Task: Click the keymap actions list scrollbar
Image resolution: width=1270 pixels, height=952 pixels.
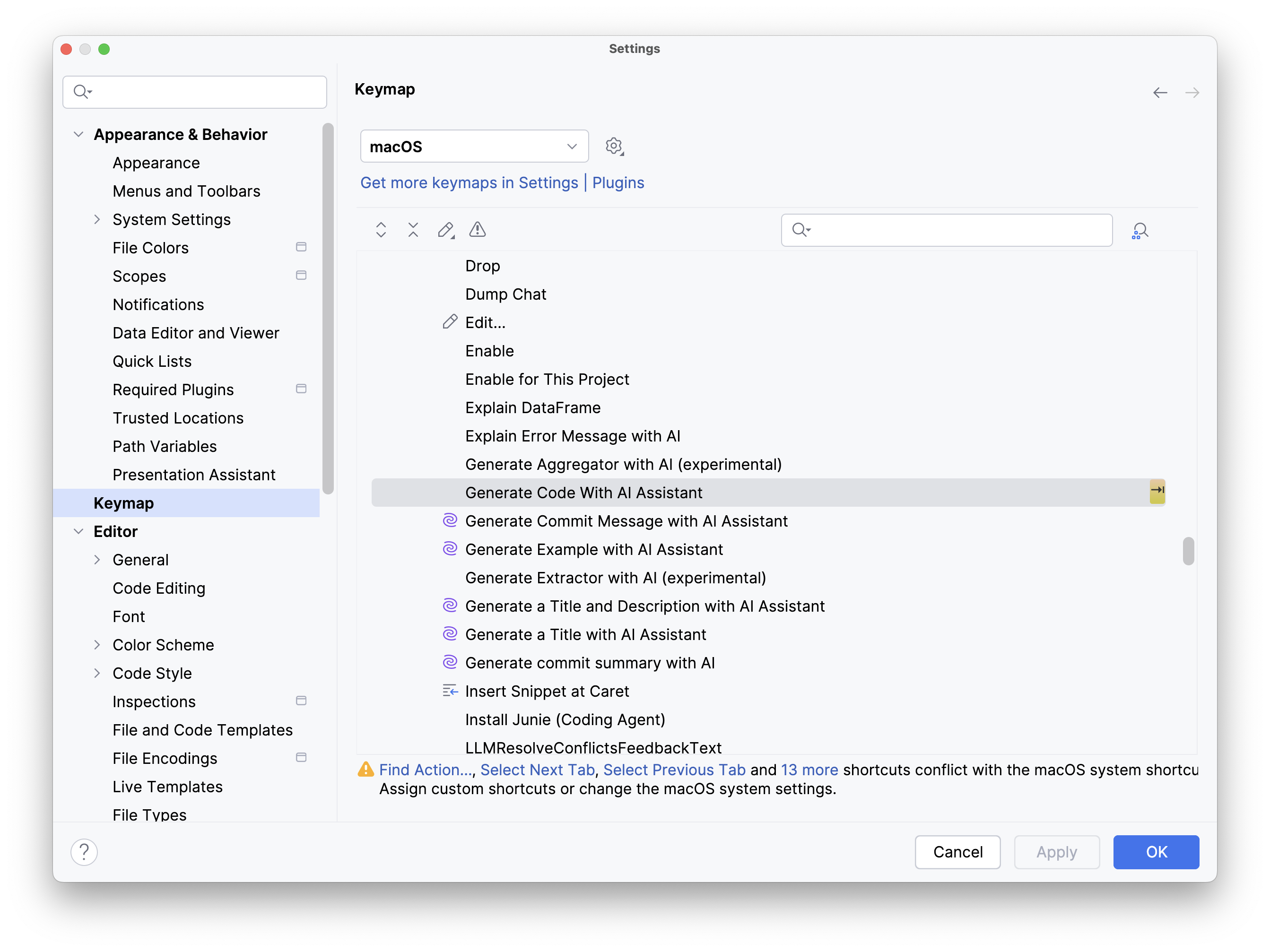Action: tap(1189, 551)
